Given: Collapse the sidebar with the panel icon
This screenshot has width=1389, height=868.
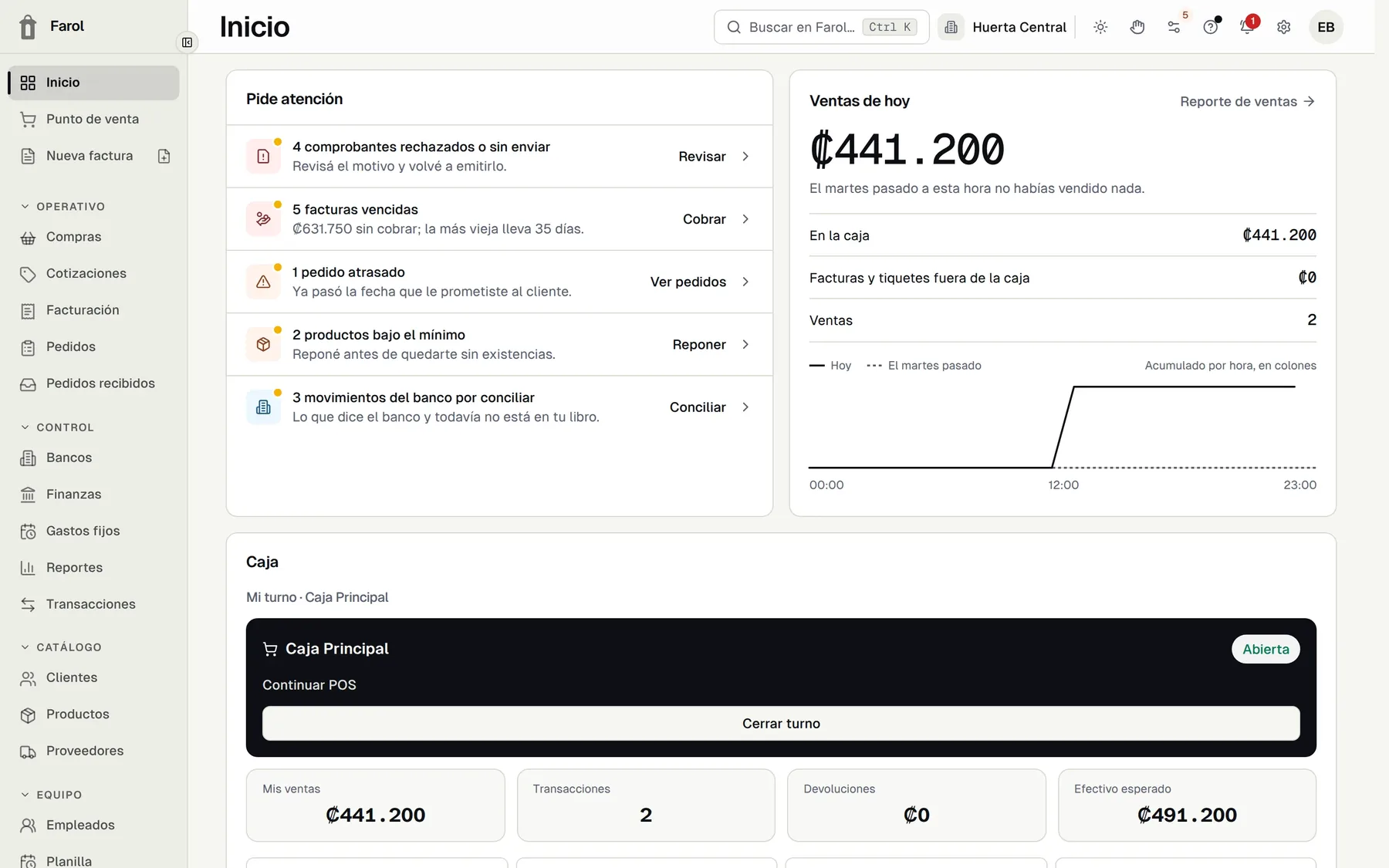Looking at the screenshot, I should (x=187, y=42).
